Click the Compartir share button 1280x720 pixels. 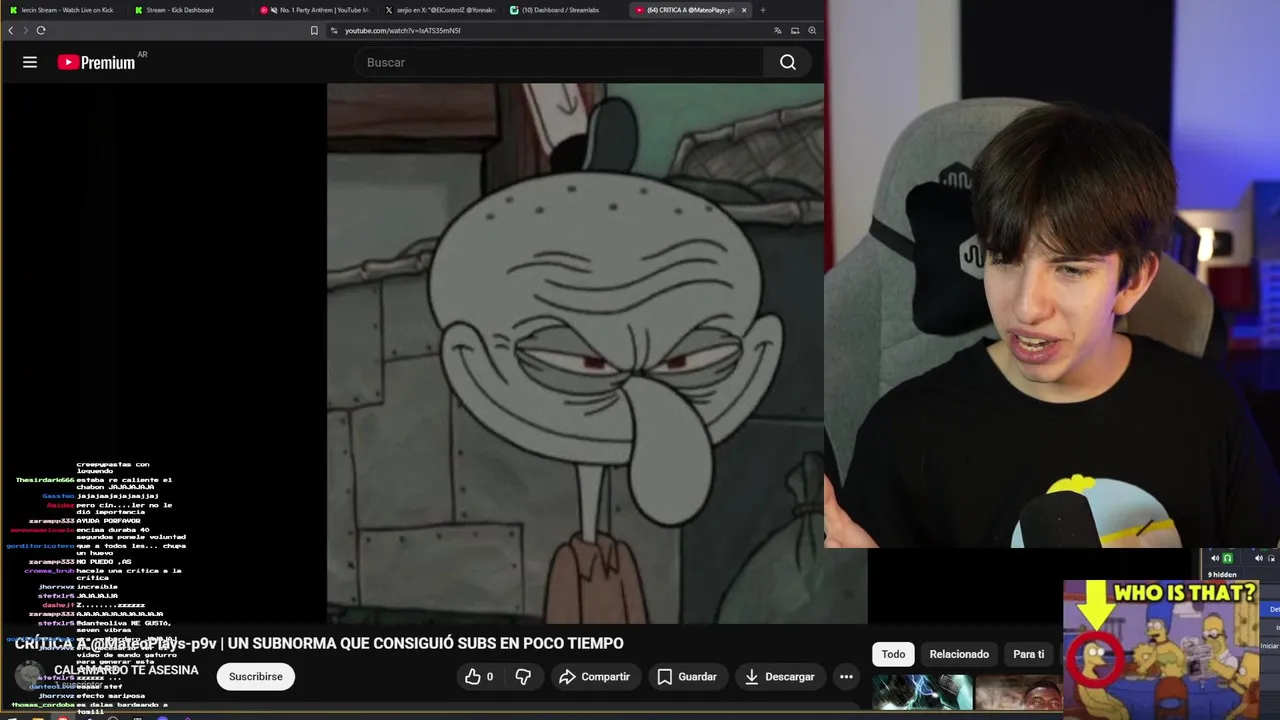(594, 677)
